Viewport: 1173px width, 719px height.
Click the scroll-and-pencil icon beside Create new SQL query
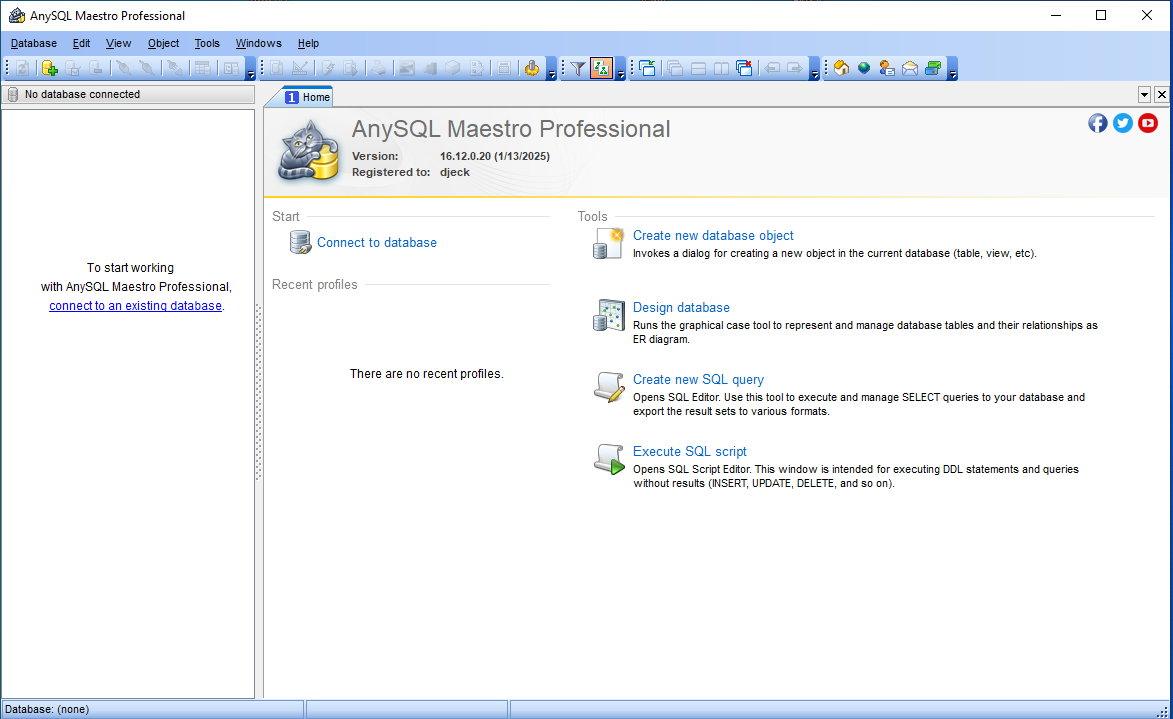[x=609, y=388]
